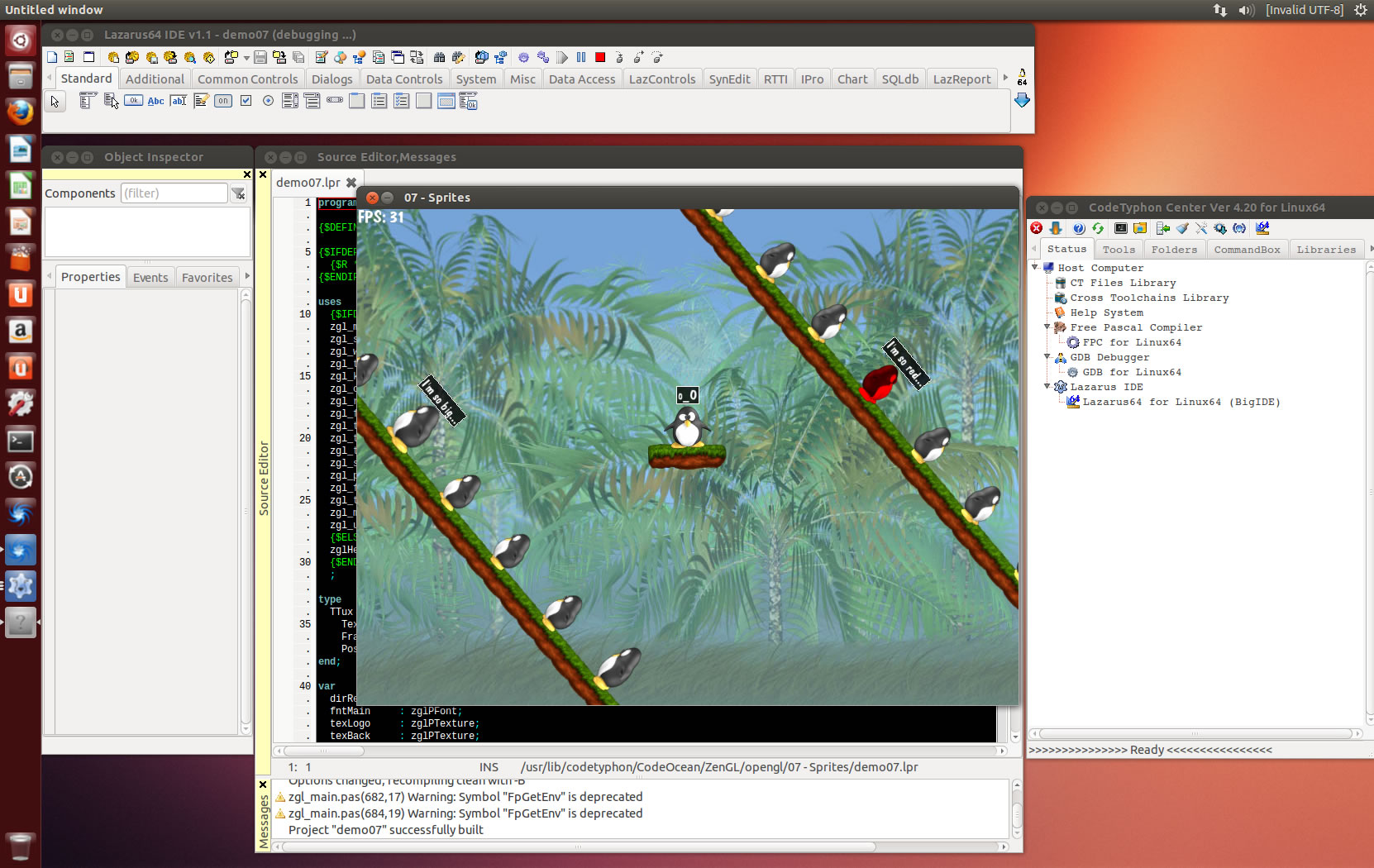This screenshot has width=1374, height=868.
Task: Select the TScrollBar component icon
Action: 334,101
